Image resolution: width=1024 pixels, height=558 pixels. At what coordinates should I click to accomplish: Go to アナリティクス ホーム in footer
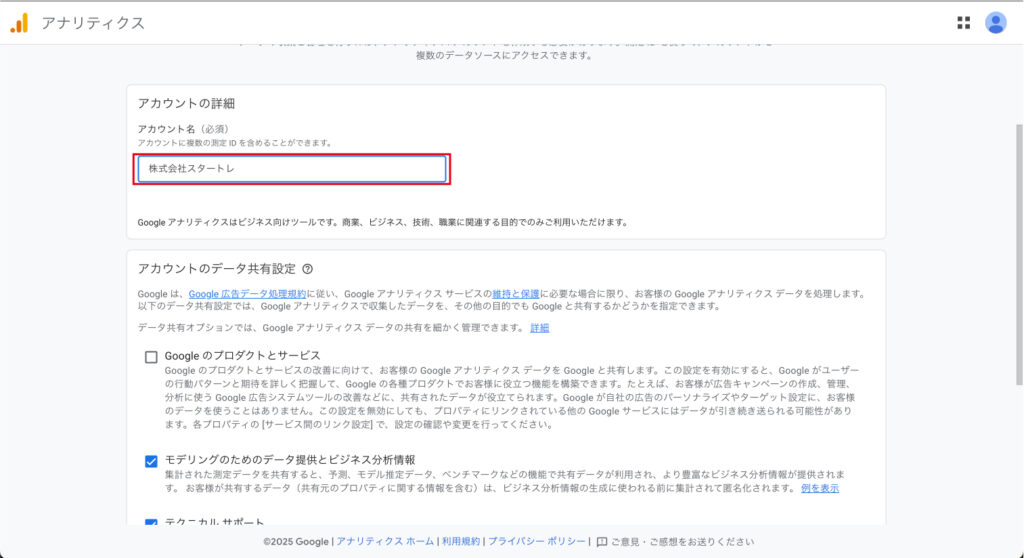click(385, 542)
